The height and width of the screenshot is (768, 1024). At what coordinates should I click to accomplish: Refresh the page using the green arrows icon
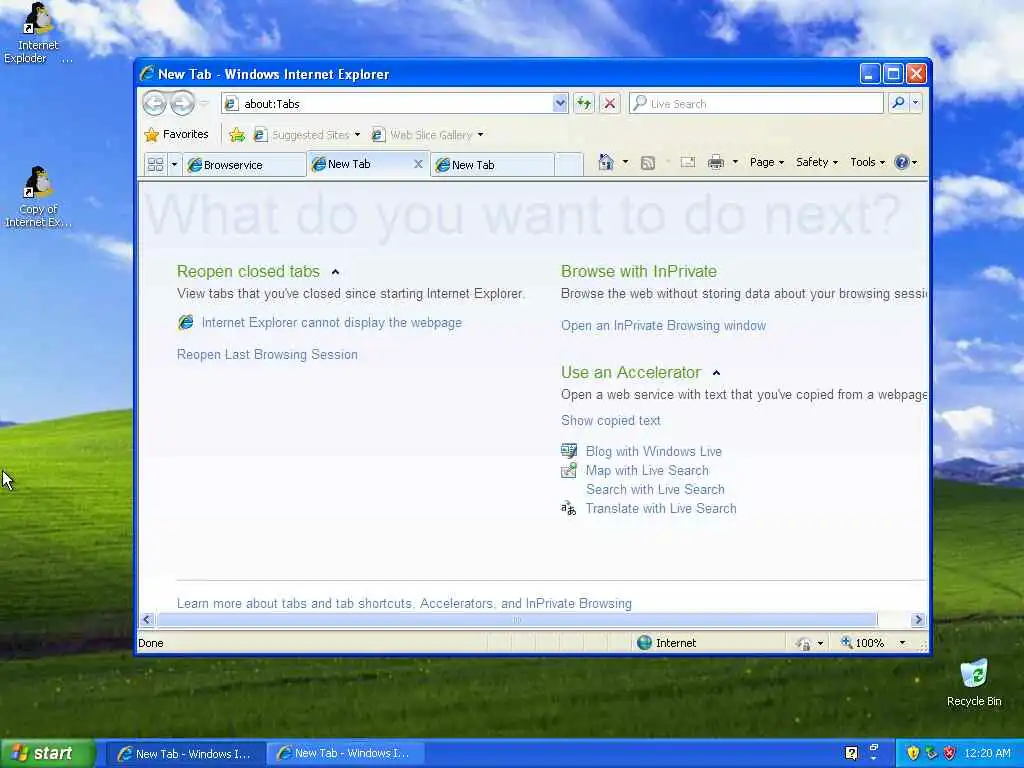coord(584,104)
